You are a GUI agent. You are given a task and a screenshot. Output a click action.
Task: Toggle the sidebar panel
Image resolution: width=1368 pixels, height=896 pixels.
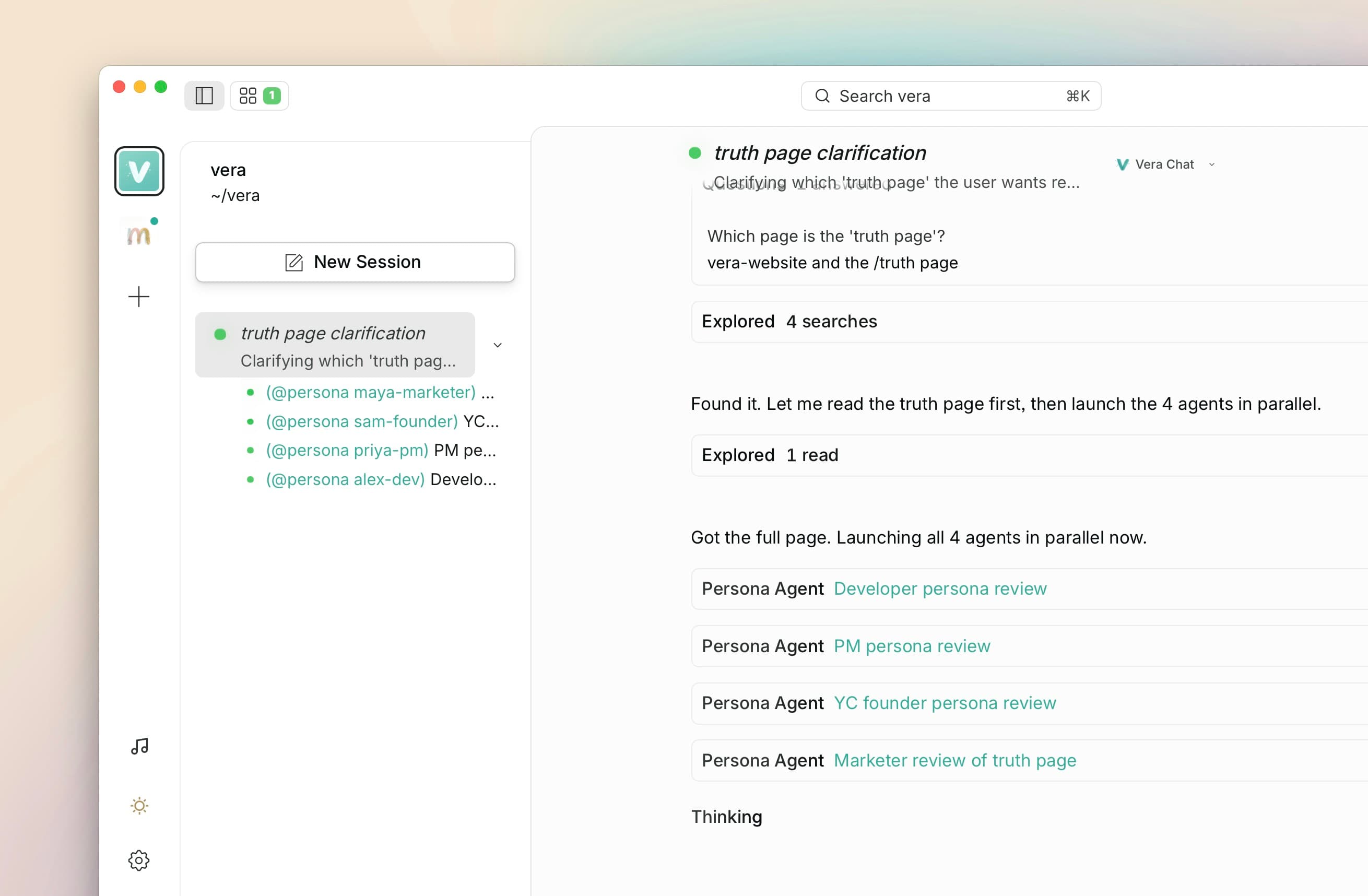coord(204,96)
